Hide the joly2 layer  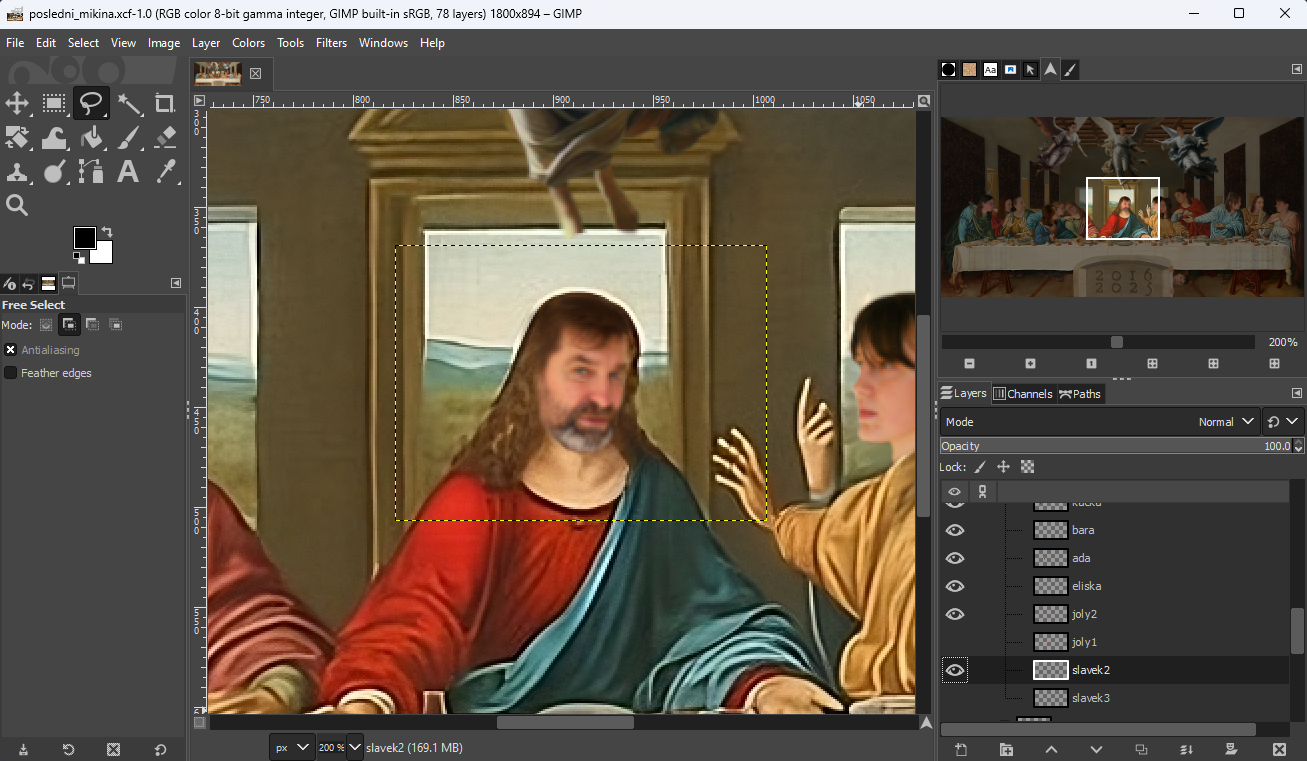[955, 614]
